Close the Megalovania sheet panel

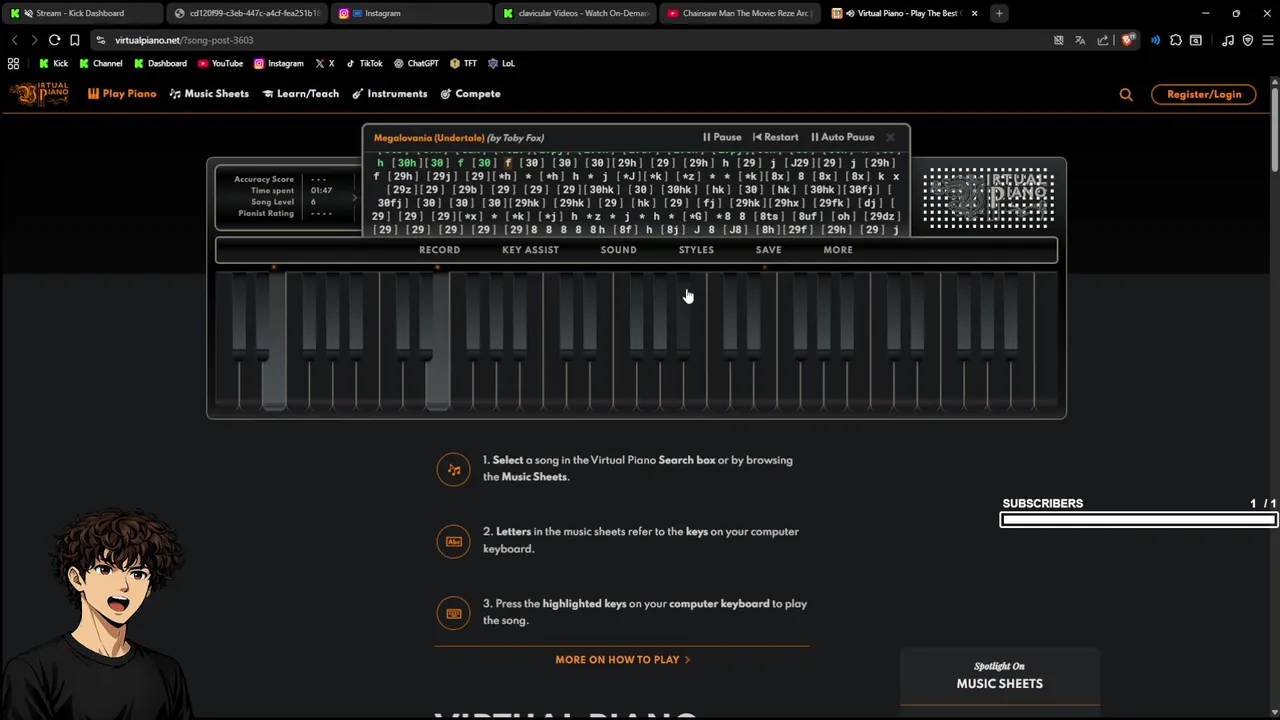(x=890, y=137)
